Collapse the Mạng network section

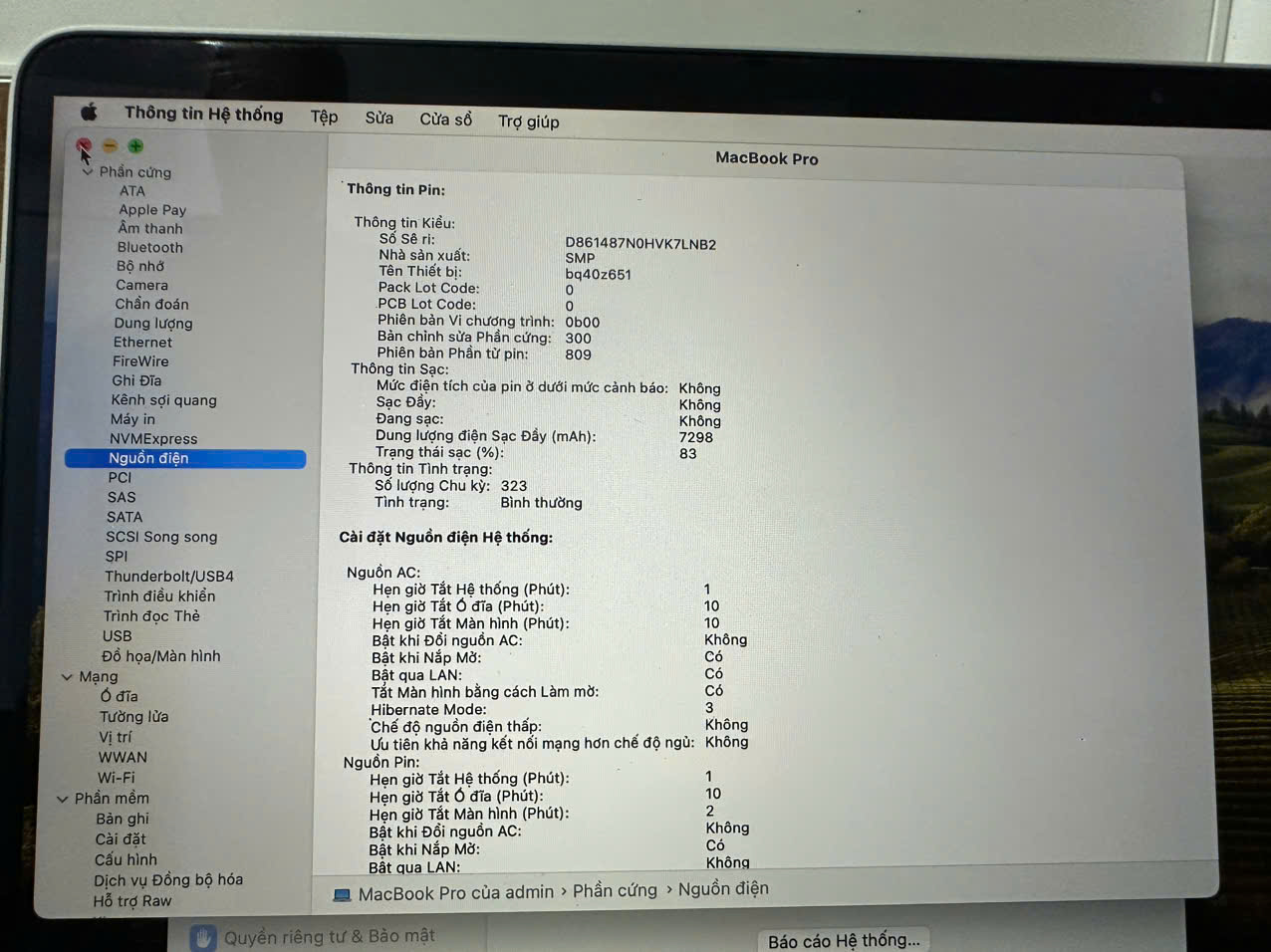(x=67, y=677)
